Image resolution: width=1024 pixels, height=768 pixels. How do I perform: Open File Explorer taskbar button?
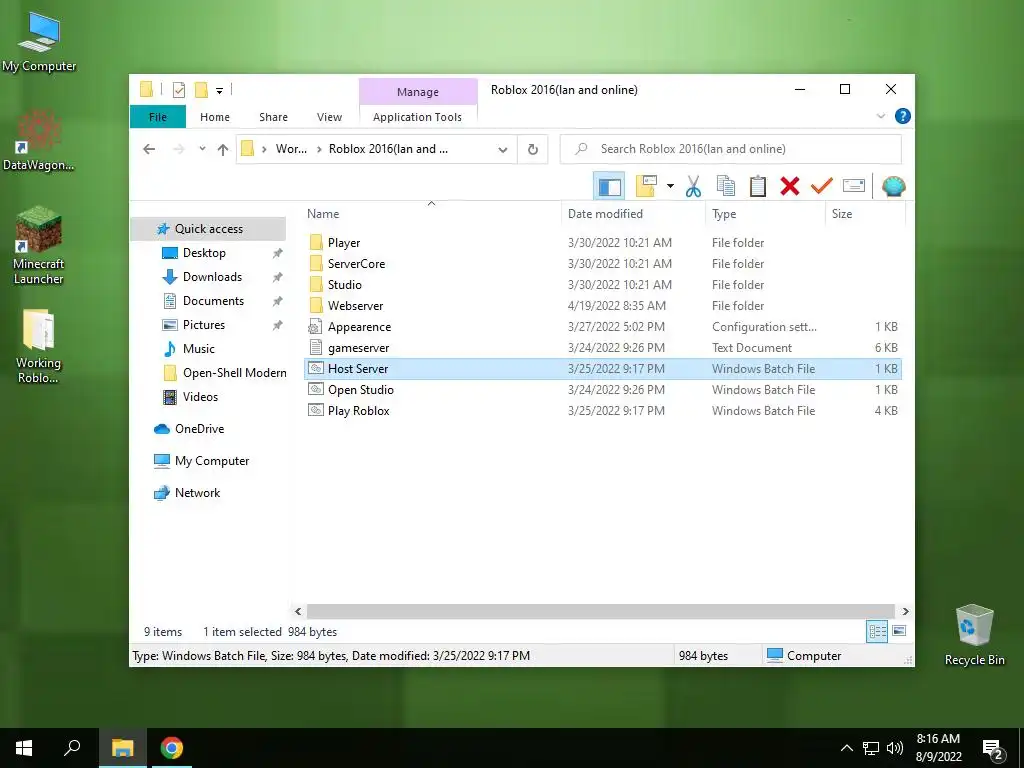click(x=122, y=748)
